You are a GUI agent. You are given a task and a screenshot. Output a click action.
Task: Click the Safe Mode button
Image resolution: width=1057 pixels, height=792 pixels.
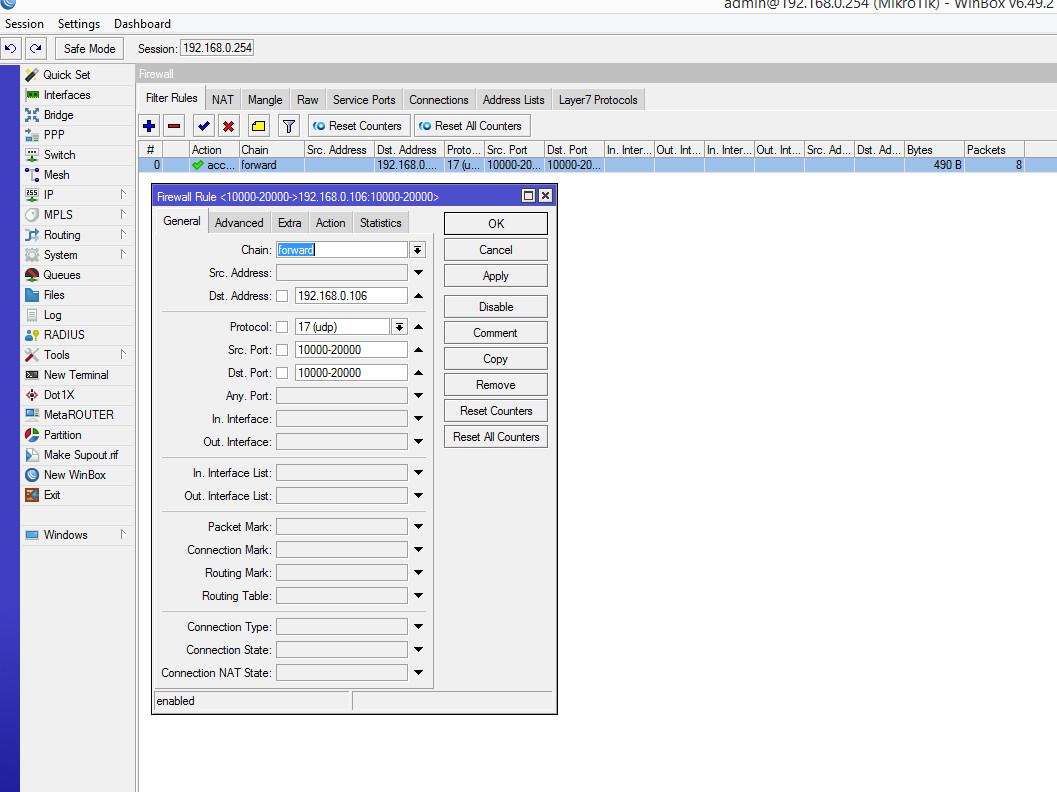90,49
